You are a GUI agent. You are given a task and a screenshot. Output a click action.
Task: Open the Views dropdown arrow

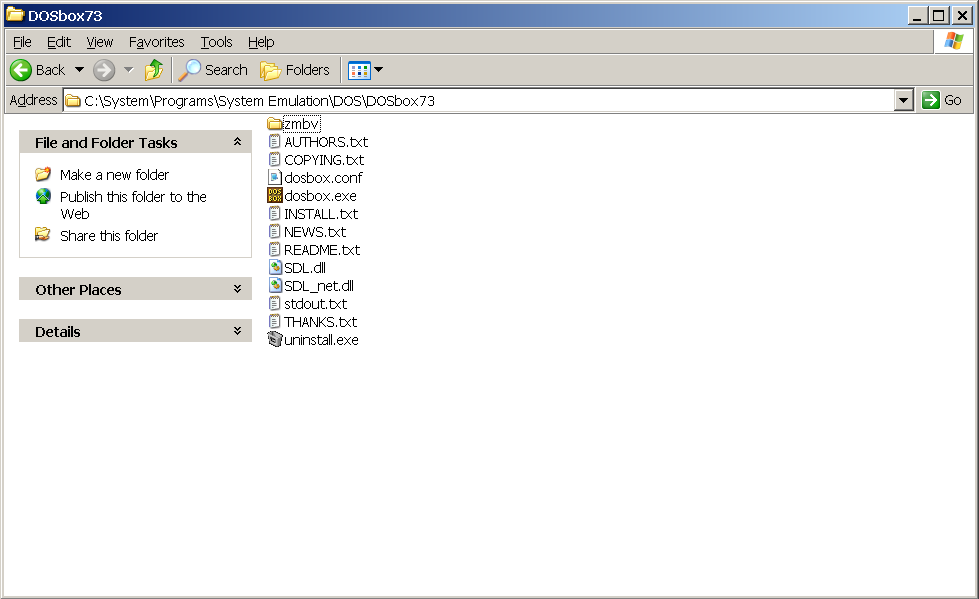click(x=378, y=70)
